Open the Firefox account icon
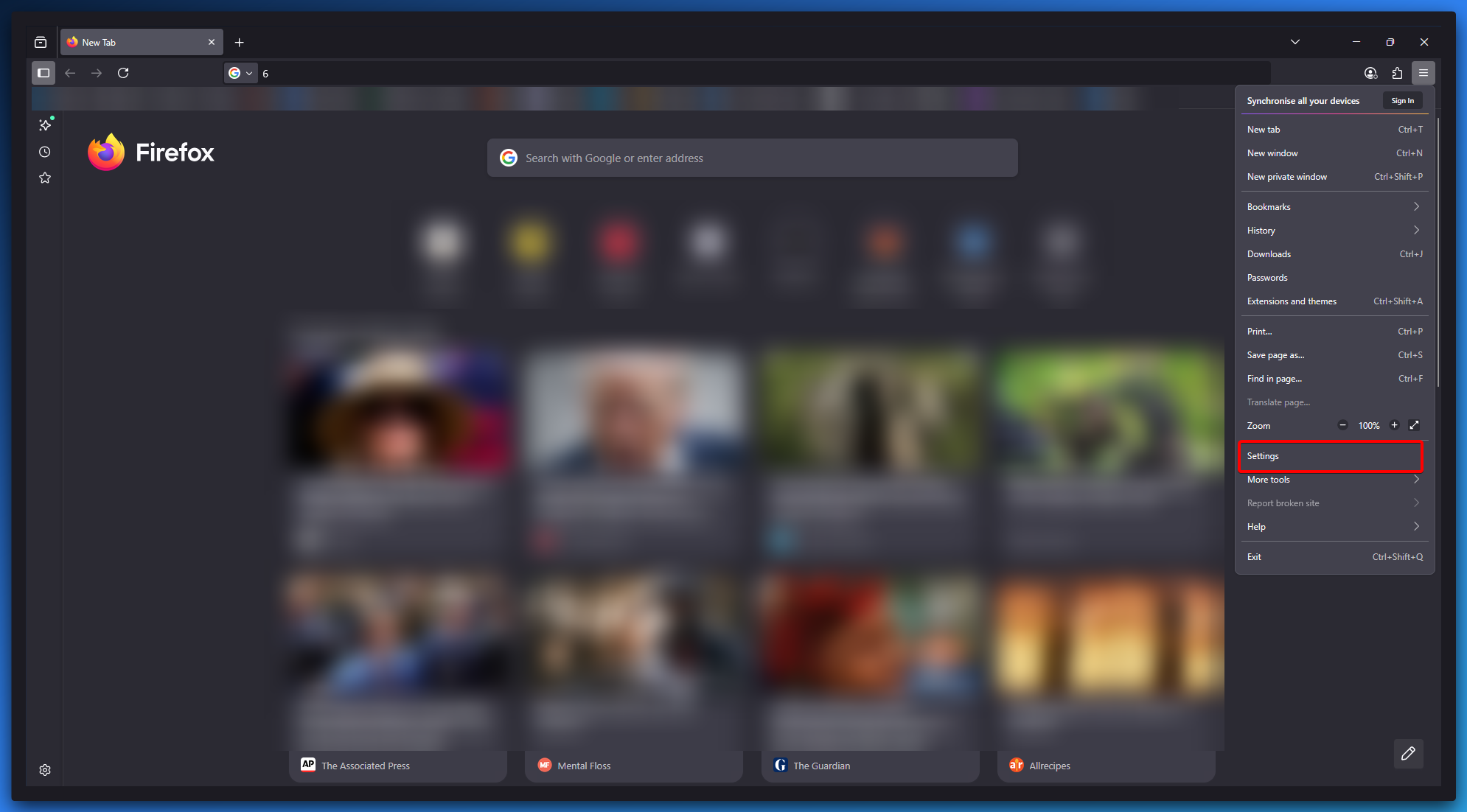 tap(1370, 73)
